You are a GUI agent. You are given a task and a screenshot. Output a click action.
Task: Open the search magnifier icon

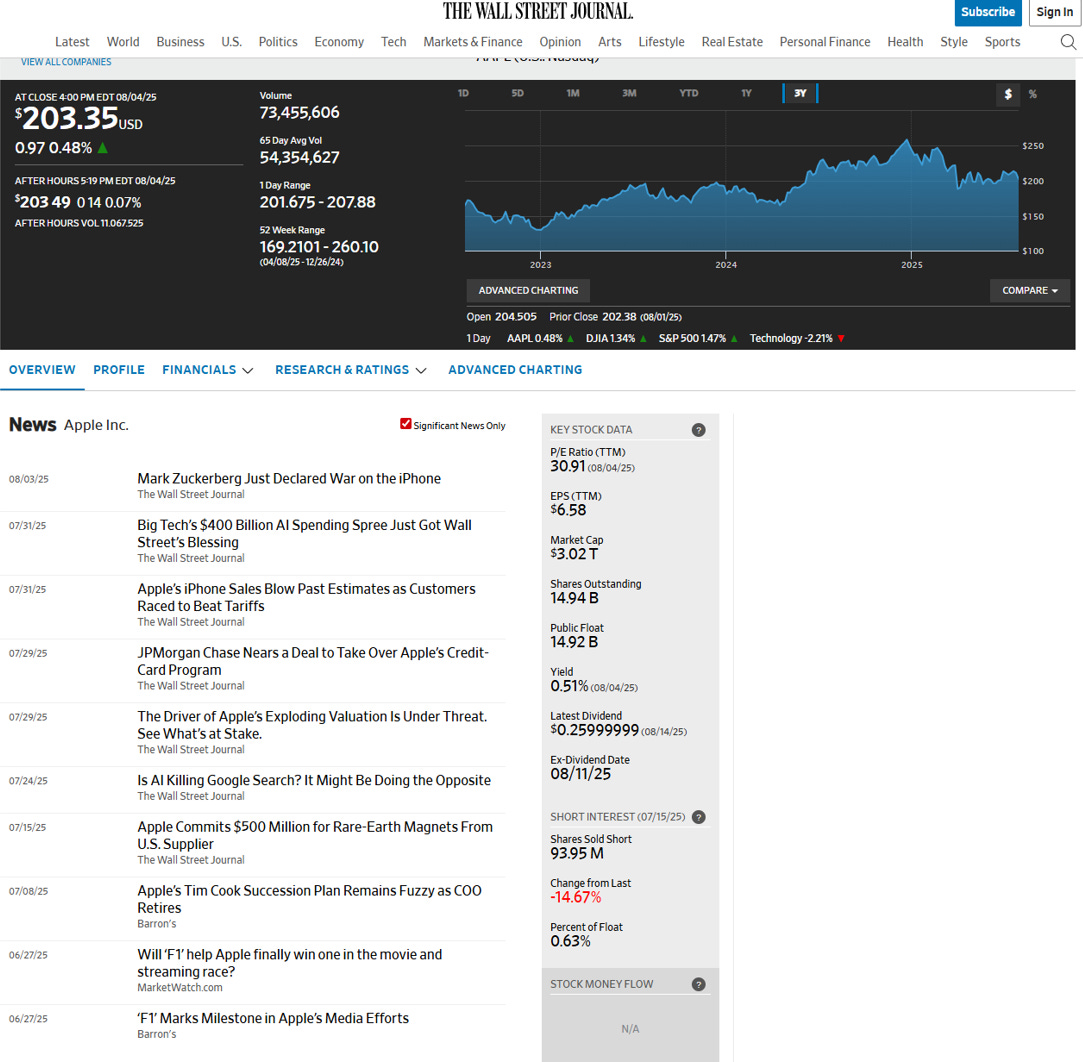coord(1068,42)
